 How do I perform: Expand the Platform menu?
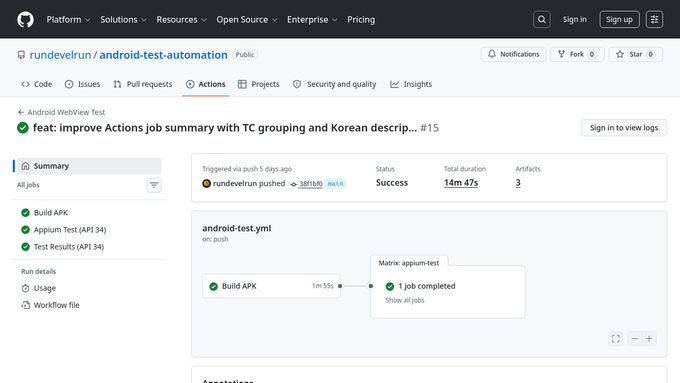point(68,20)
